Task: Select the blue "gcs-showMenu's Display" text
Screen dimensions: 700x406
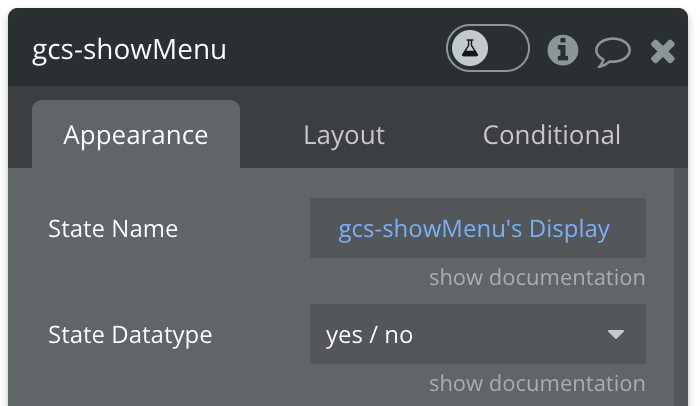Action: coord(474,229)
